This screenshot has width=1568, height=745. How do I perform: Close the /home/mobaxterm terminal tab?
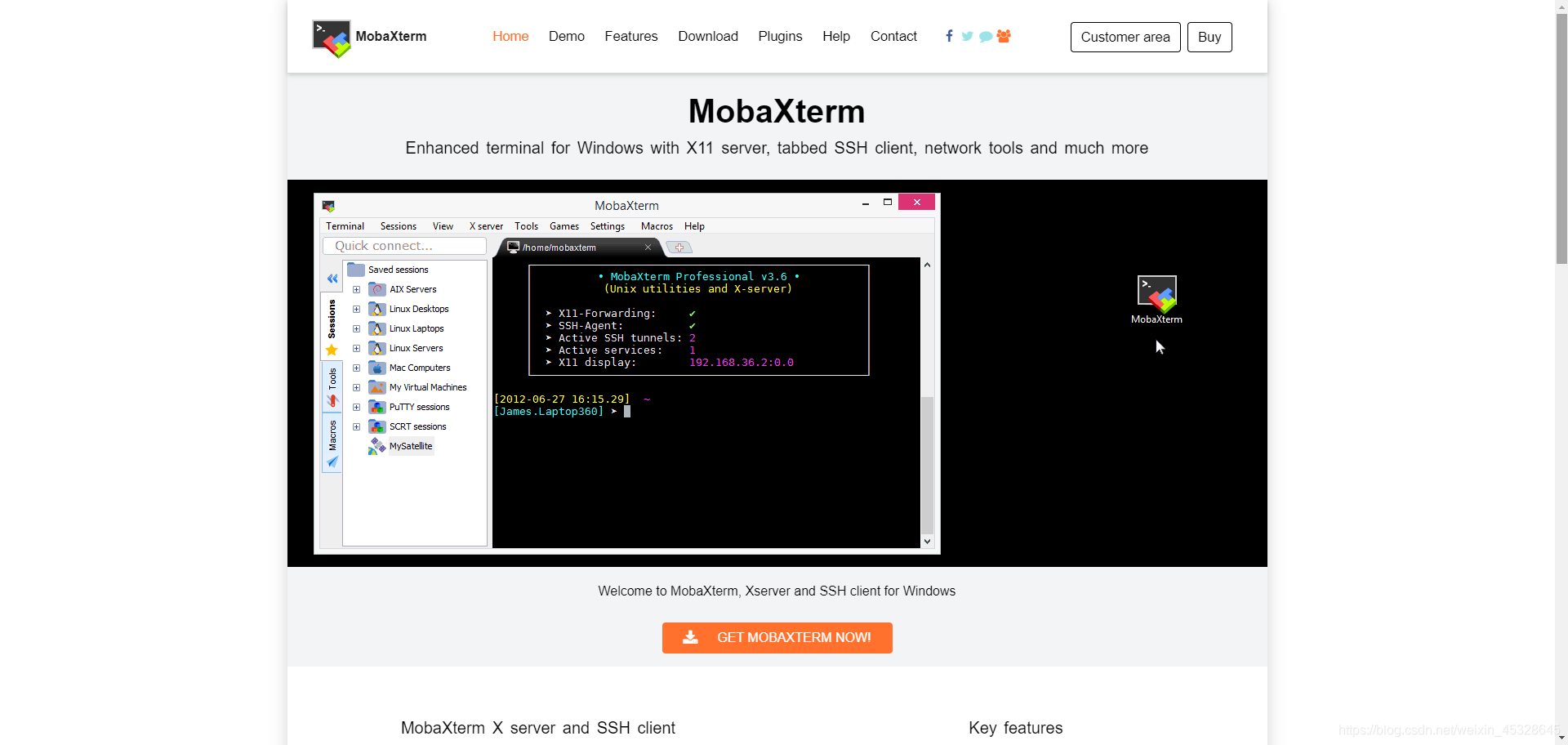[648, 248]
